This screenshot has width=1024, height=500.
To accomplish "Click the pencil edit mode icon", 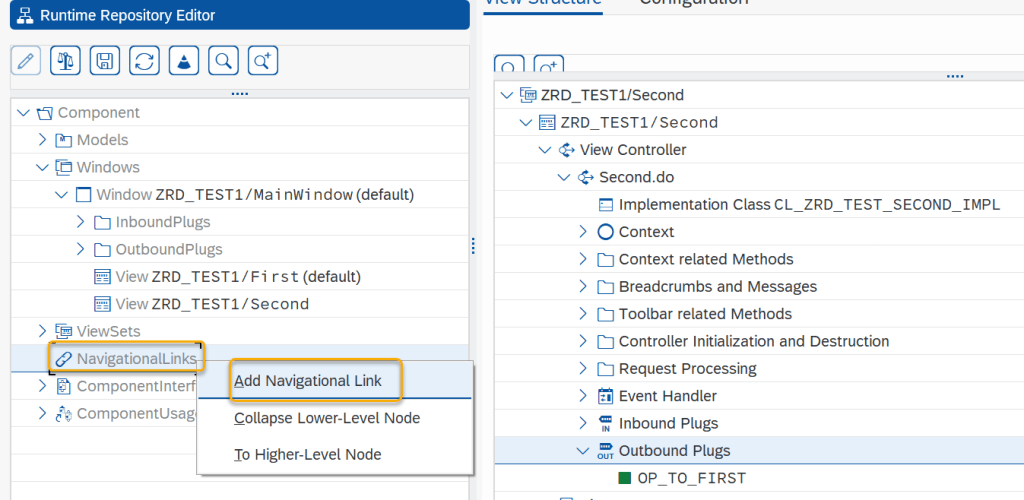I will point(26,60).
